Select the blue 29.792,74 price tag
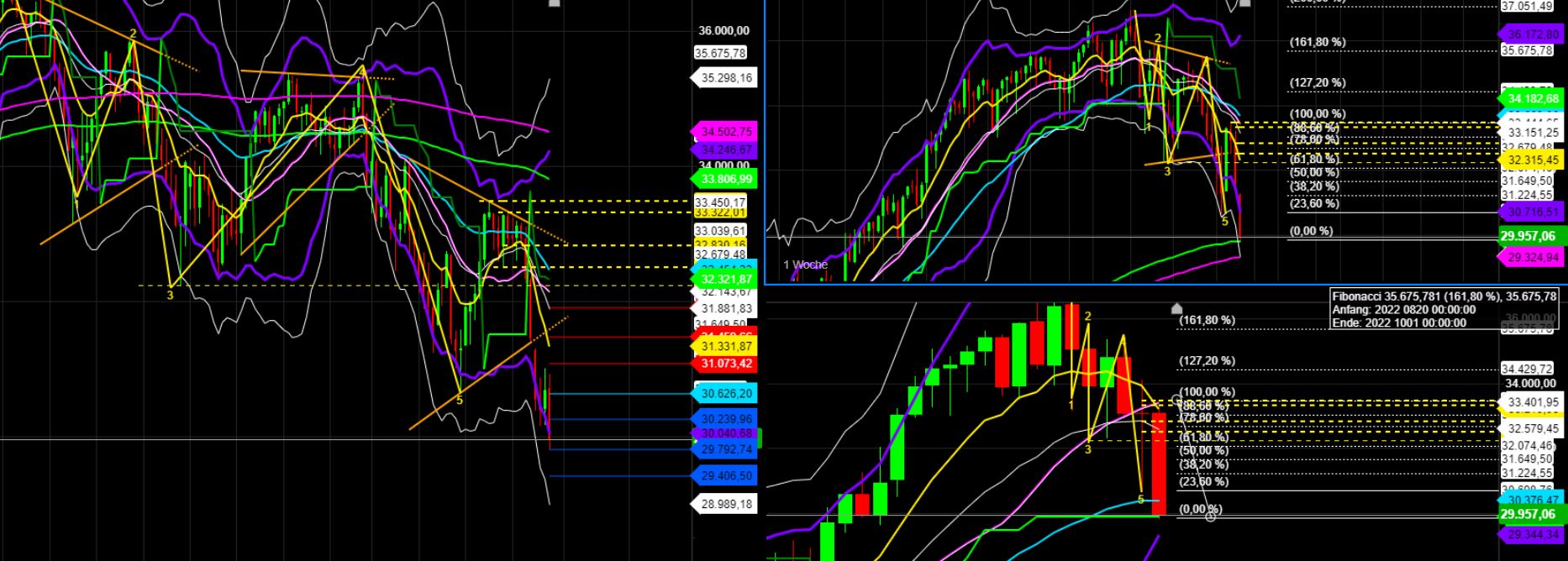 coord(723,449)
